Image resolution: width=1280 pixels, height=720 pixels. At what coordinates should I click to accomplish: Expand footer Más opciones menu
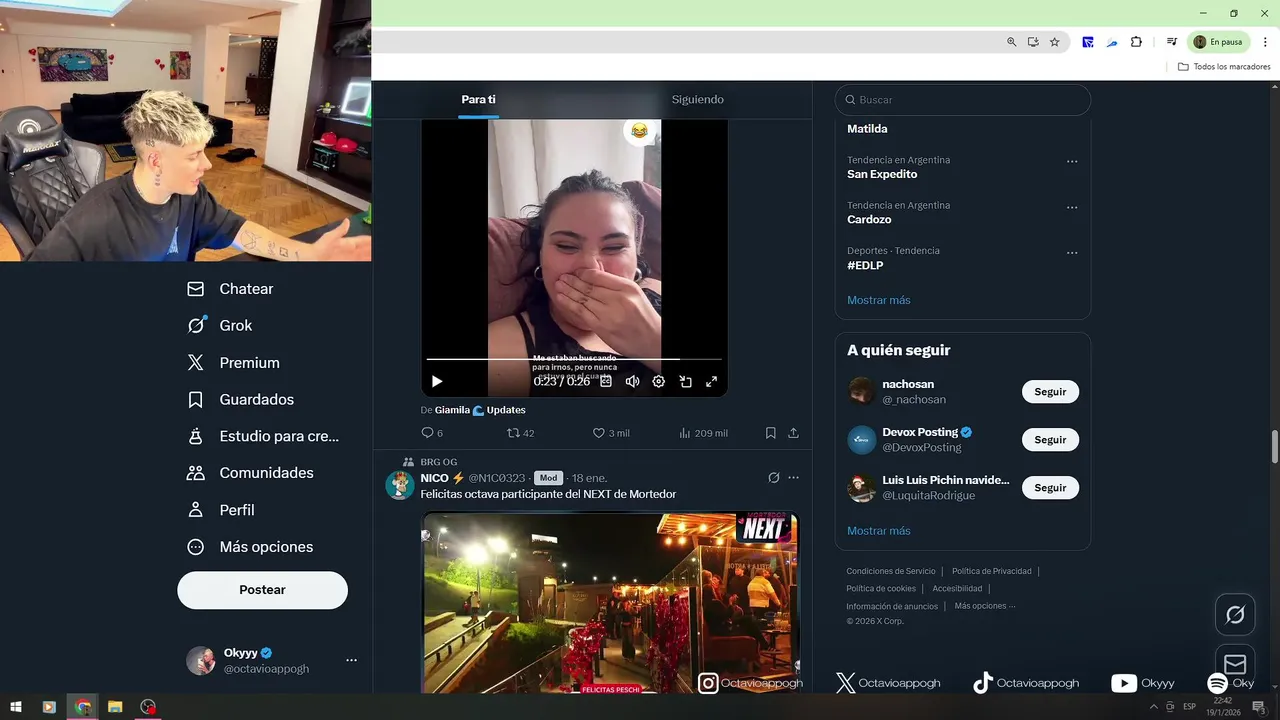(985, 606)
